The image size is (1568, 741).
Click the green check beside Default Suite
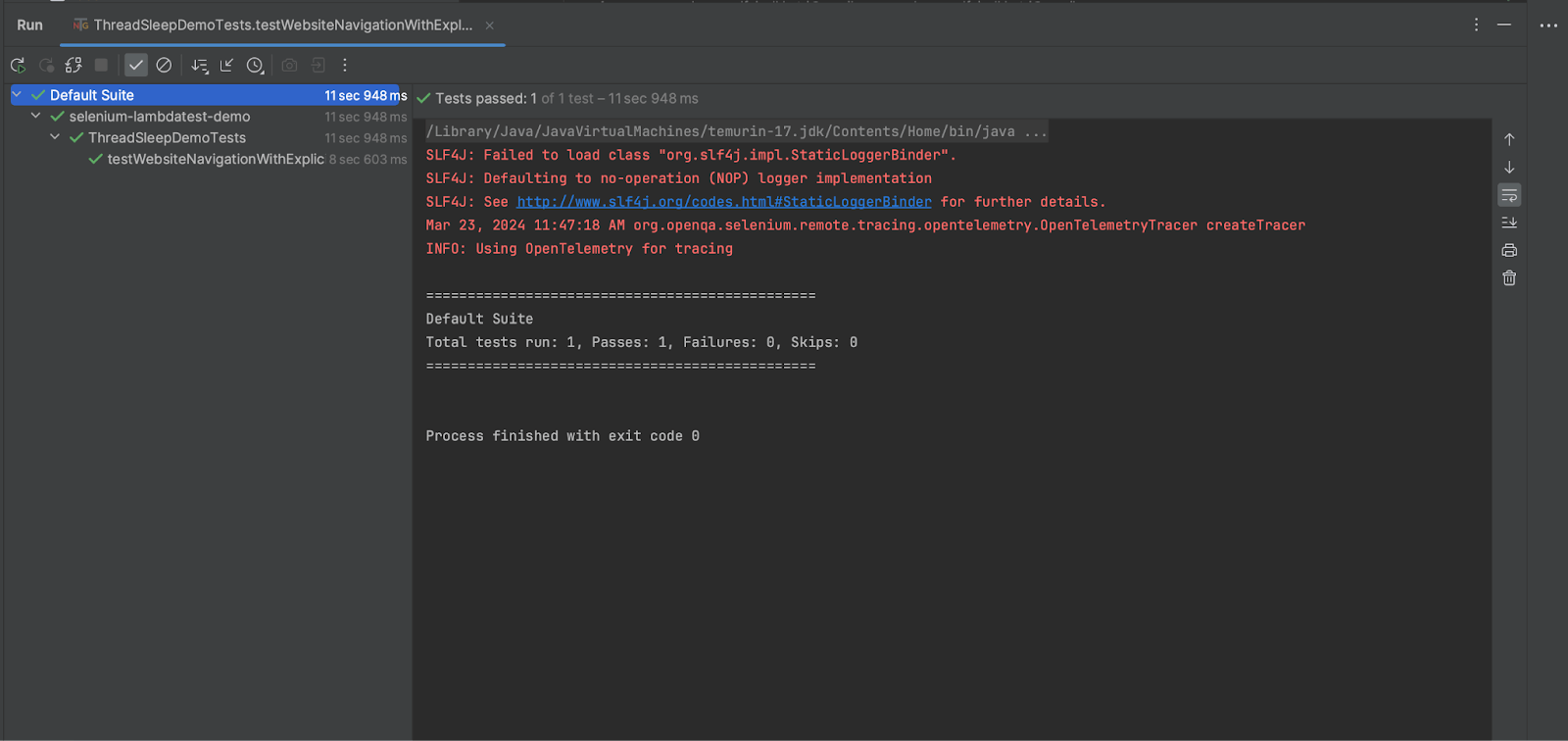[38, 95]
